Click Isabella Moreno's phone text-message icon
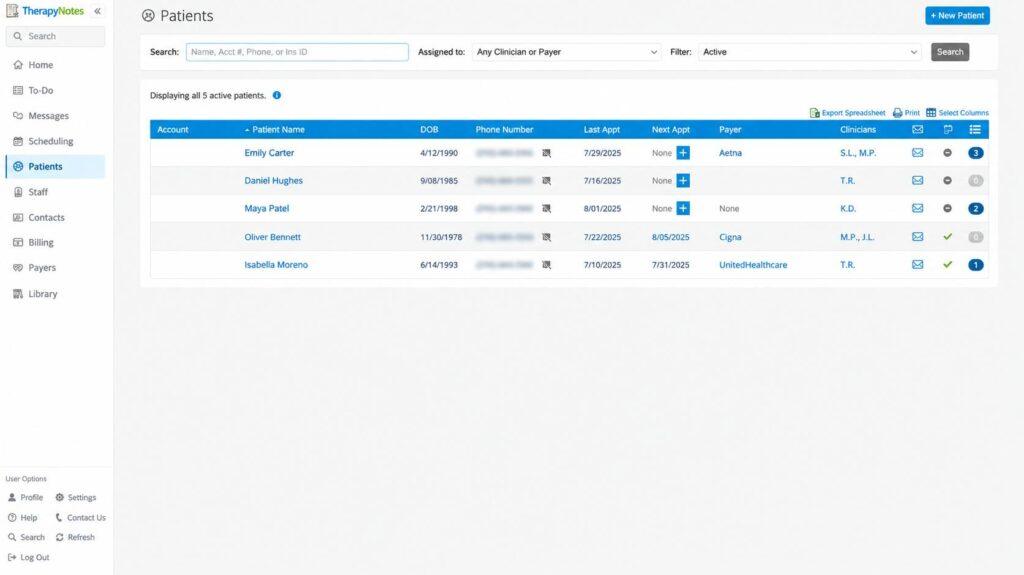This screenshot has height=575, width=1024. [547, 265]
